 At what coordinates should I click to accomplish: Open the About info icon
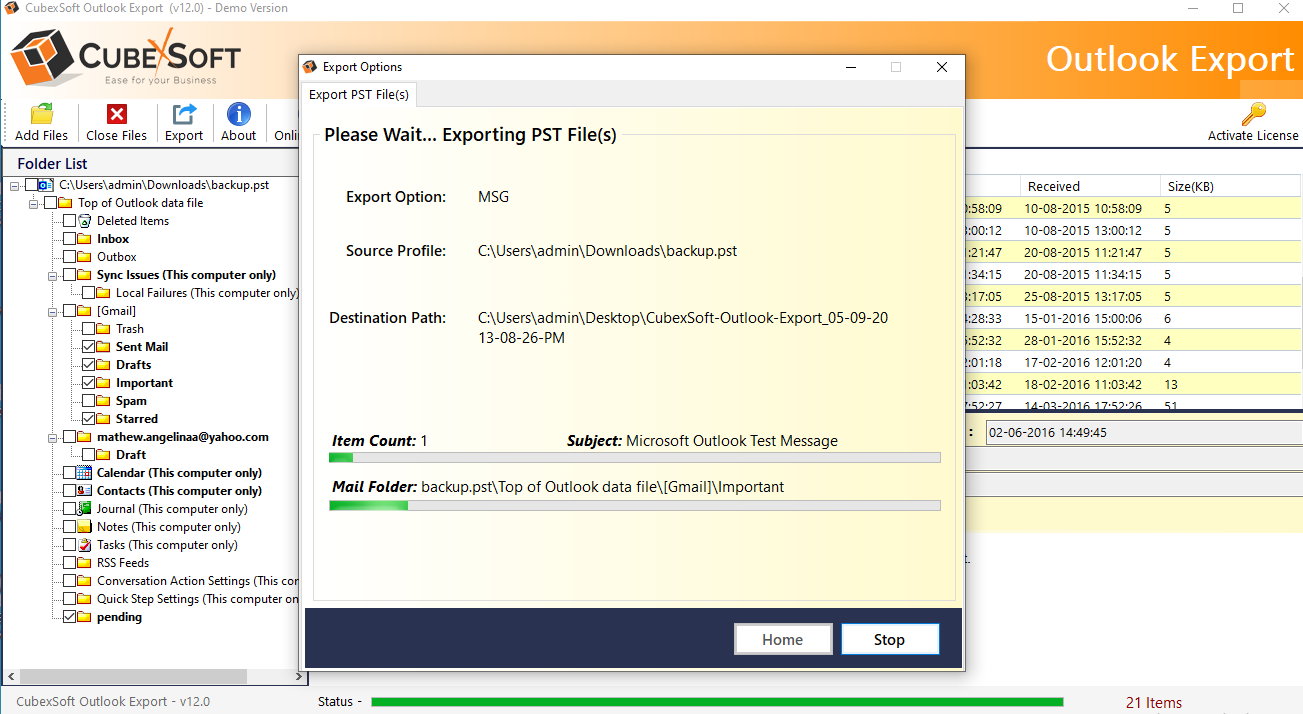[239, 114]
